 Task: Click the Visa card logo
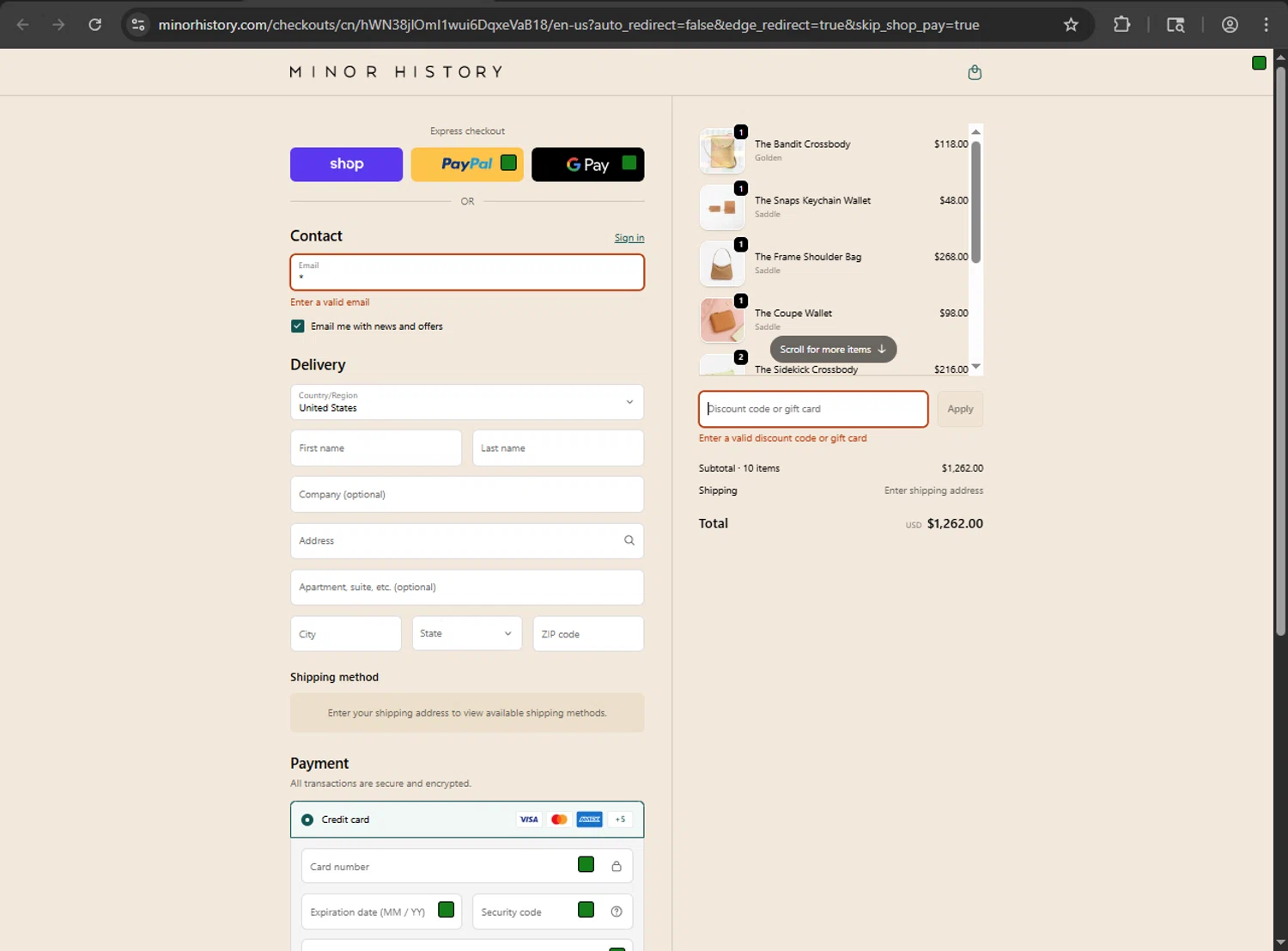529,820
